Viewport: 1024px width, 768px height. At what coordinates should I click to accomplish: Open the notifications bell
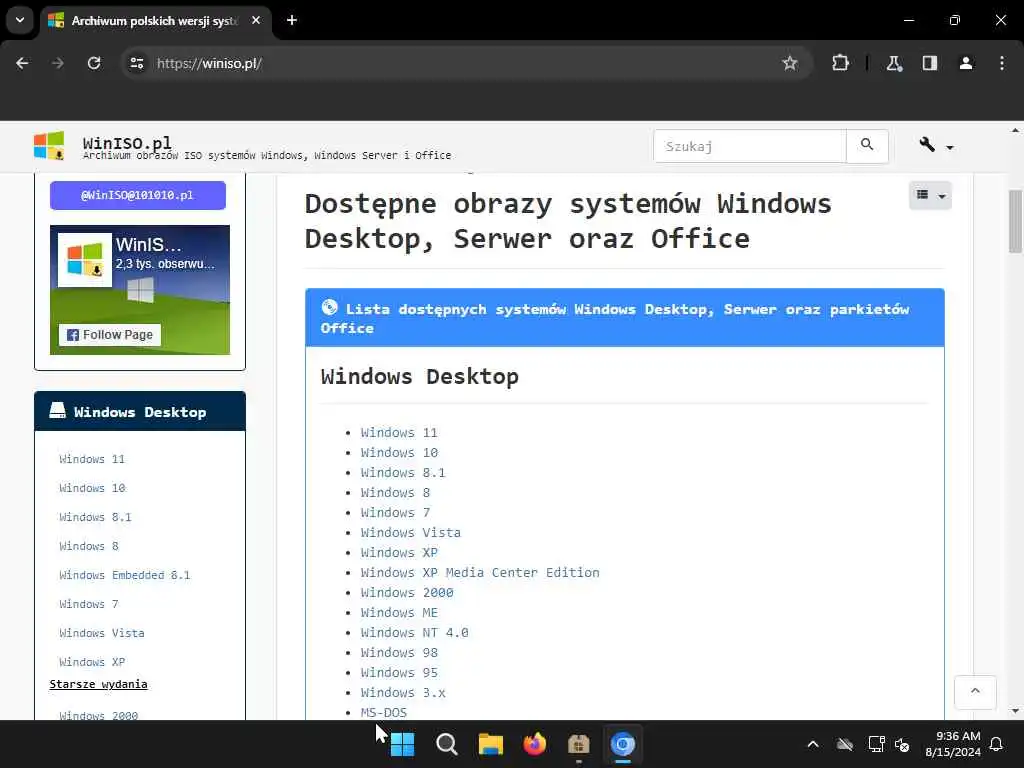pos(996,744)
